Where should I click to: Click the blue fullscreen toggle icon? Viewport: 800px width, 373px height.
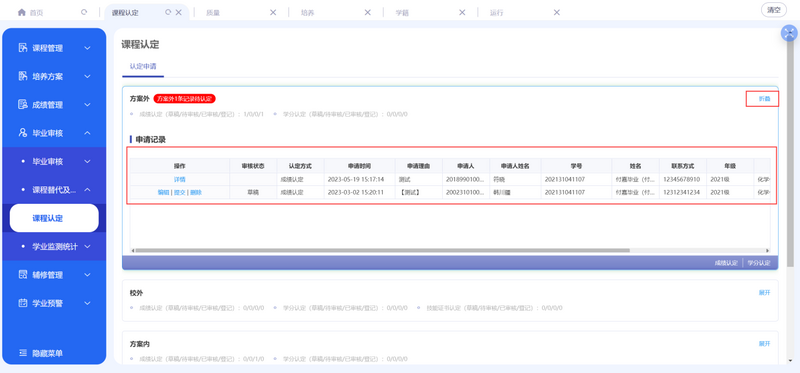pyautogui.click(x=789, y=34)
